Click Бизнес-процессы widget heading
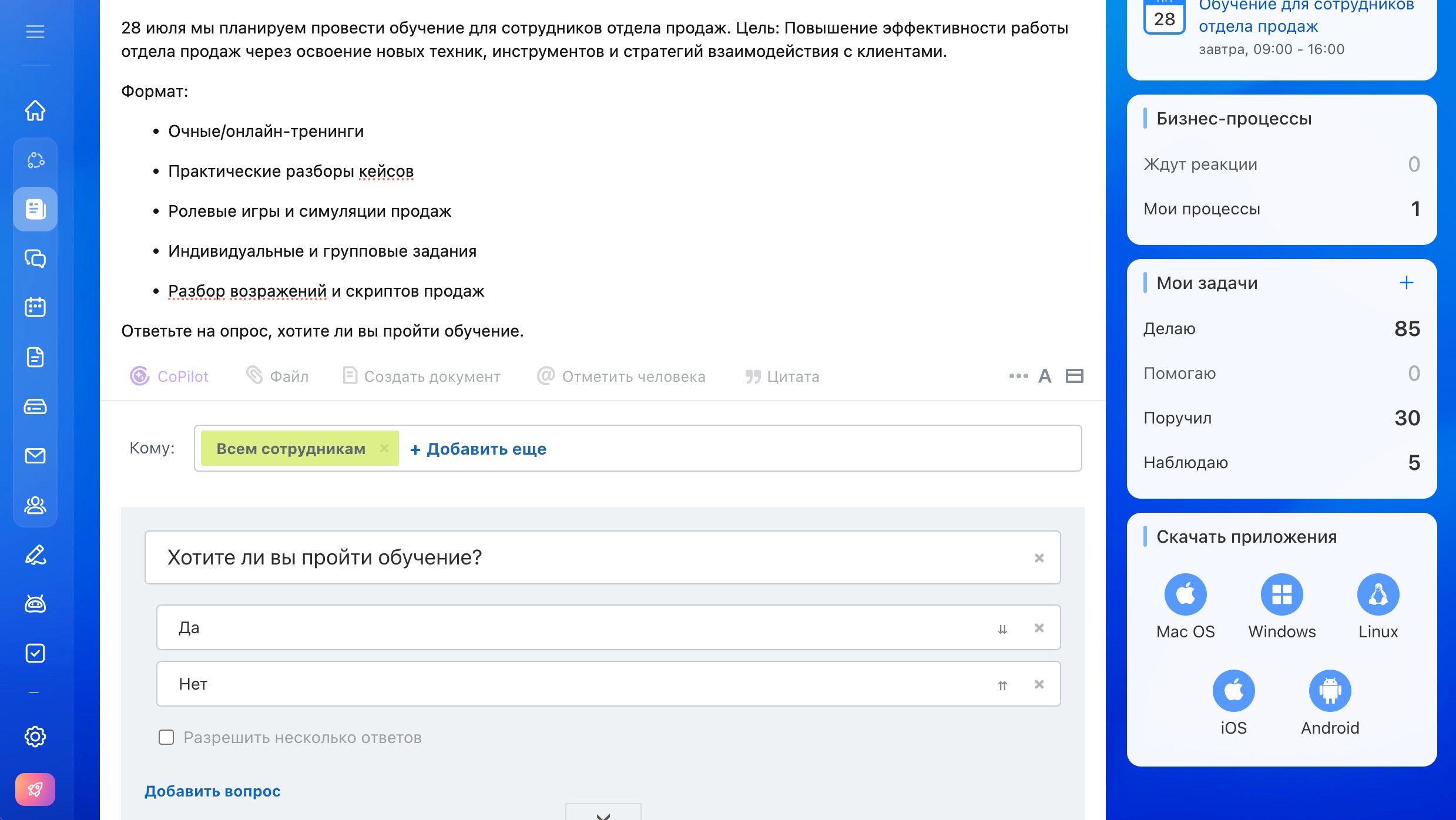This screenshot has height=820, width=1456. point(1234,119)
